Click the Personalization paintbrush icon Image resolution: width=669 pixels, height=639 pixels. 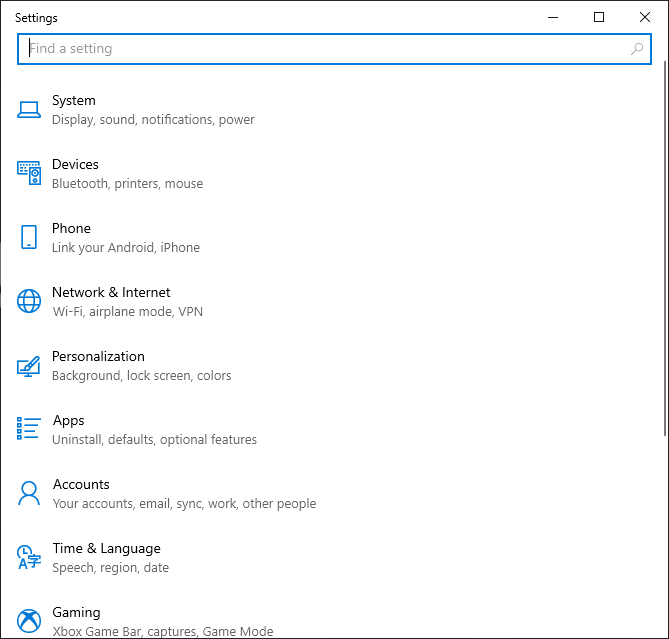click(29, 365)
